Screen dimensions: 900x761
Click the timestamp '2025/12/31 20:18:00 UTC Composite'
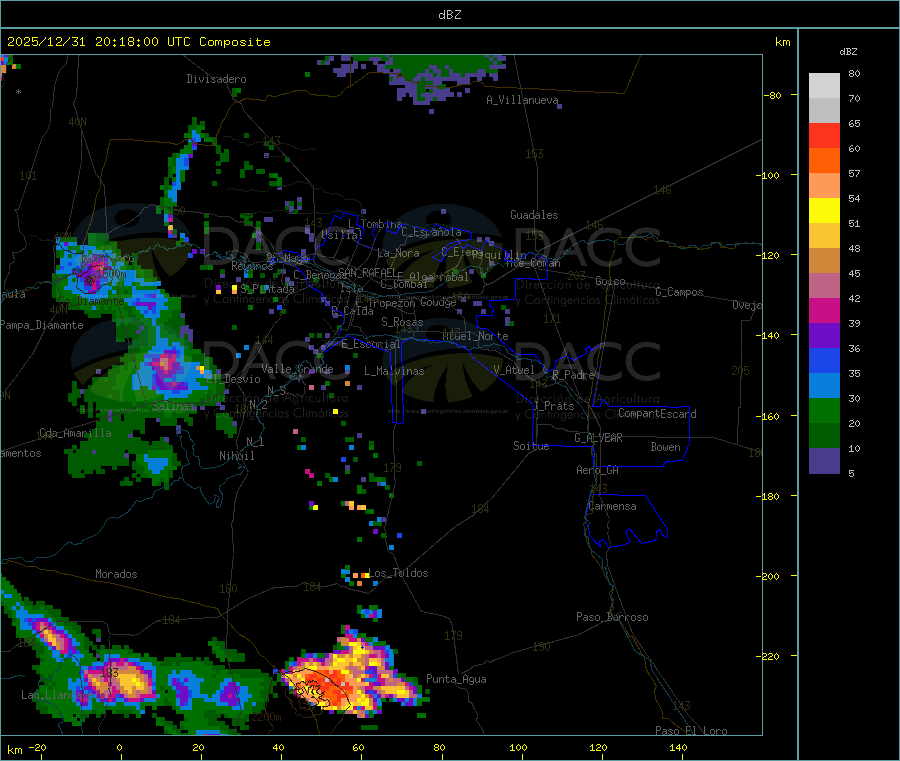click(138, 42)
